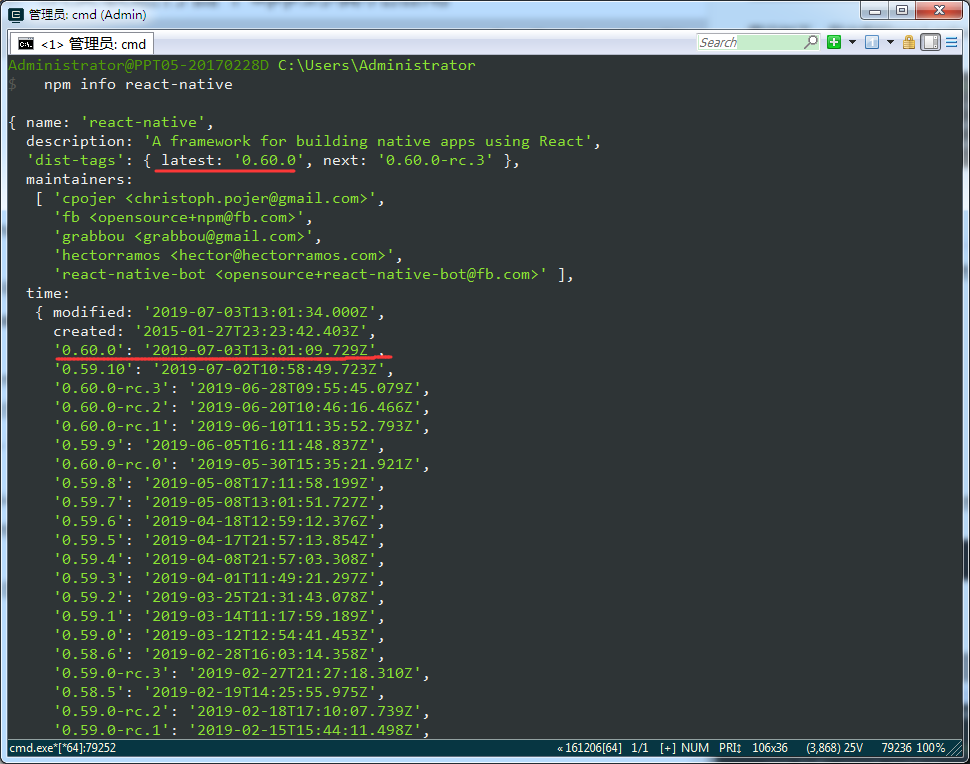Click the '[+]' indicator in status bar
The image size is (970, 764).
(667, 748)
